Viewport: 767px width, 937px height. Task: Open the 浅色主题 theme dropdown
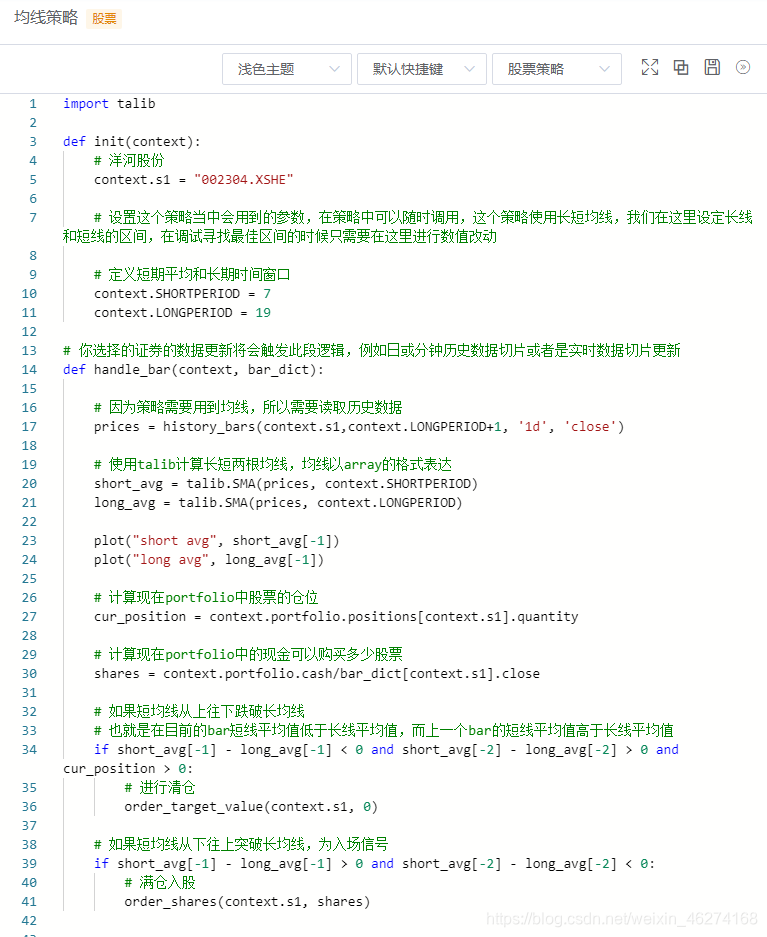point(287,69)
